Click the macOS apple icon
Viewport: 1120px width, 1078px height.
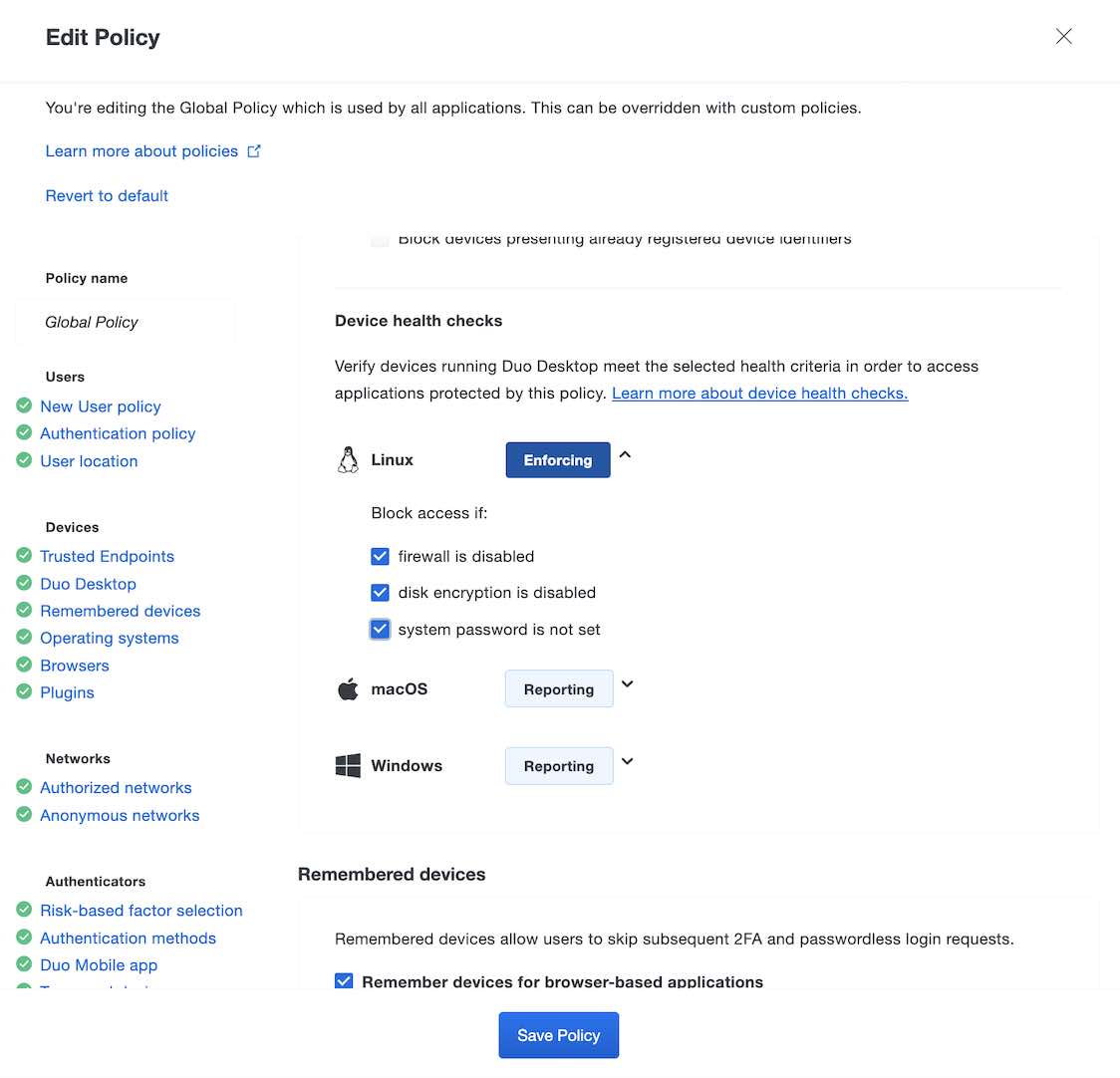348,689
